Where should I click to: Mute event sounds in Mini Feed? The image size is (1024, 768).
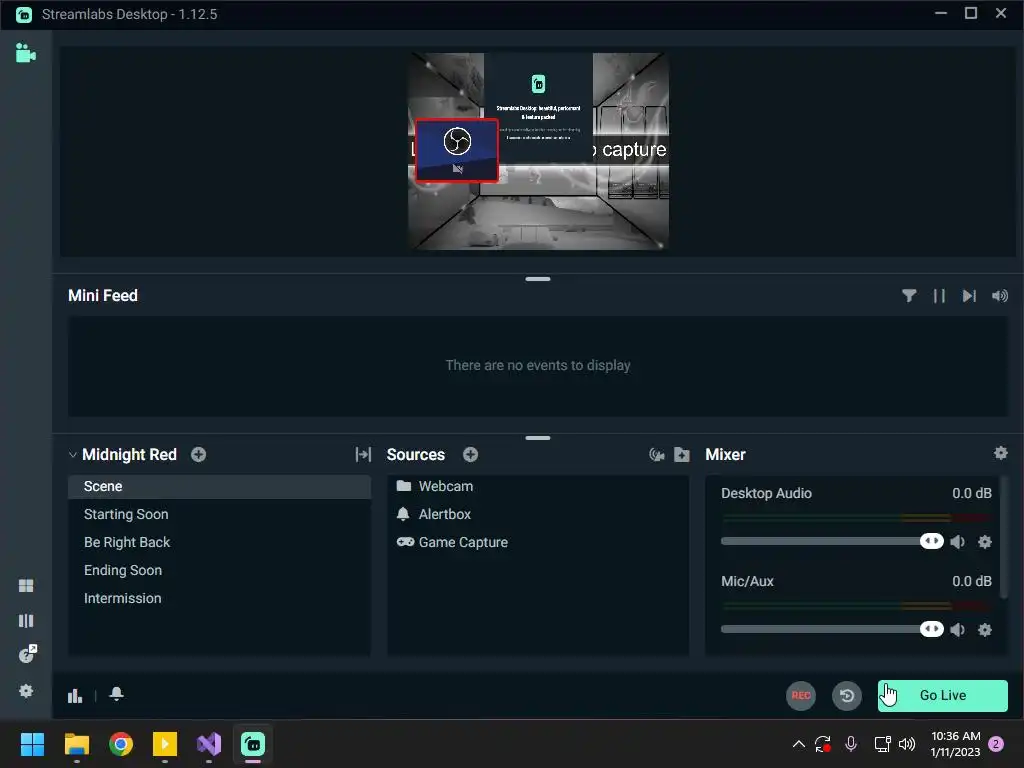pyautogui.click(x=1000, y=296)
